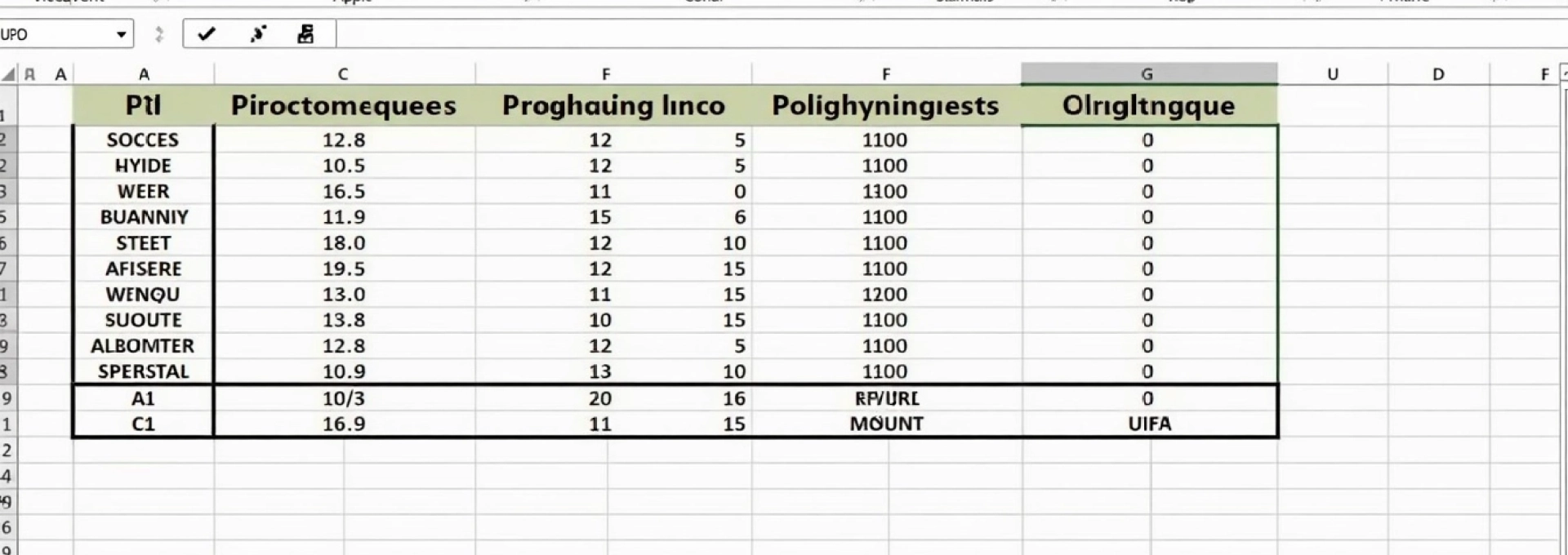Select the C1 label cell
Viewport: 1568px width, 555px height.
click(144, 424)
